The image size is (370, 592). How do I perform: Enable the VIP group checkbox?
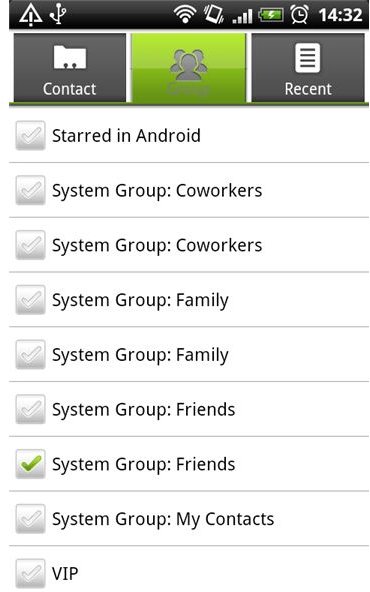31,574
